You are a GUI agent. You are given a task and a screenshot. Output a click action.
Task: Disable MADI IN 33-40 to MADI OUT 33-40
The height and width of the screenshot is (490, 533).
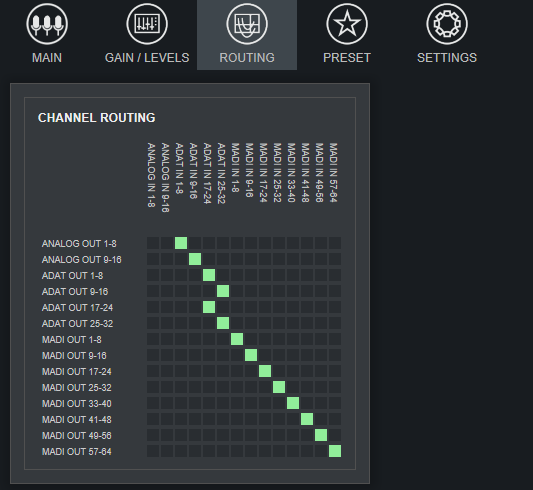tap(293, 403)
